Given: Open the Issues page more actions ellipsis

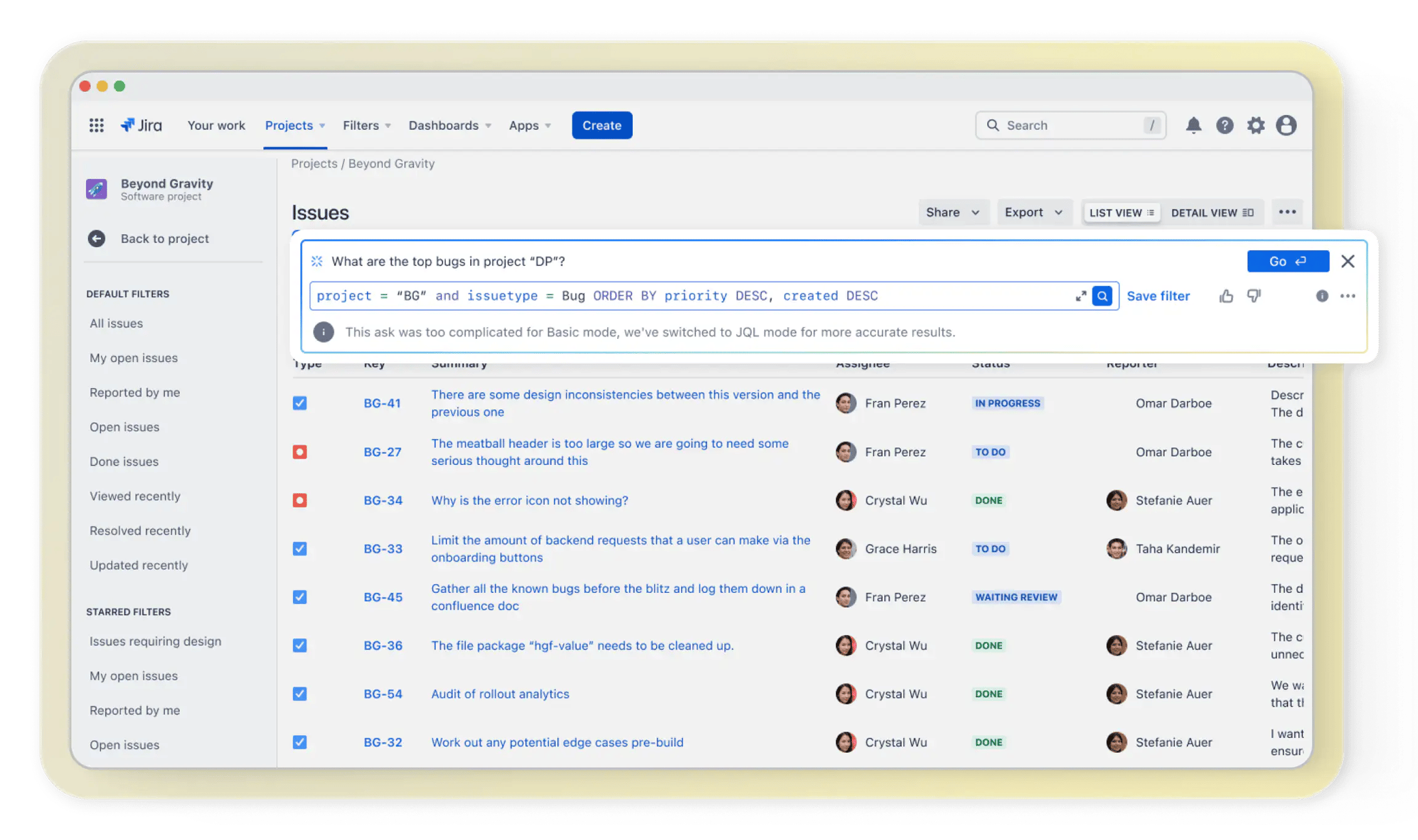Looking at the screenshot, I should click(1287, 212).
